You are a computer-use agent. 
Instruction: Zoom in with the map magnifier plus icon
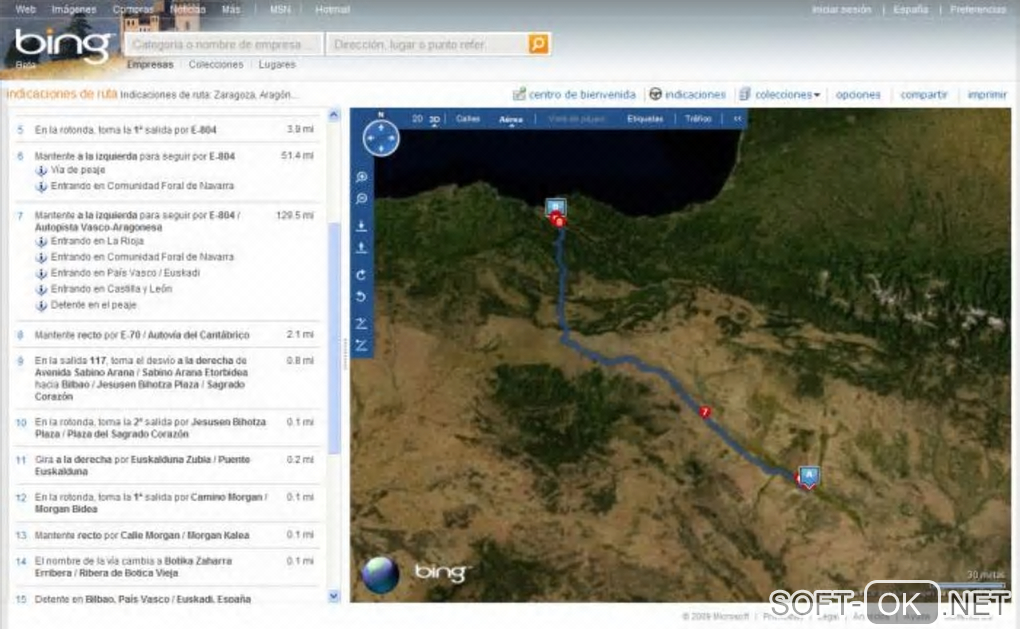(x=362, y=177)
